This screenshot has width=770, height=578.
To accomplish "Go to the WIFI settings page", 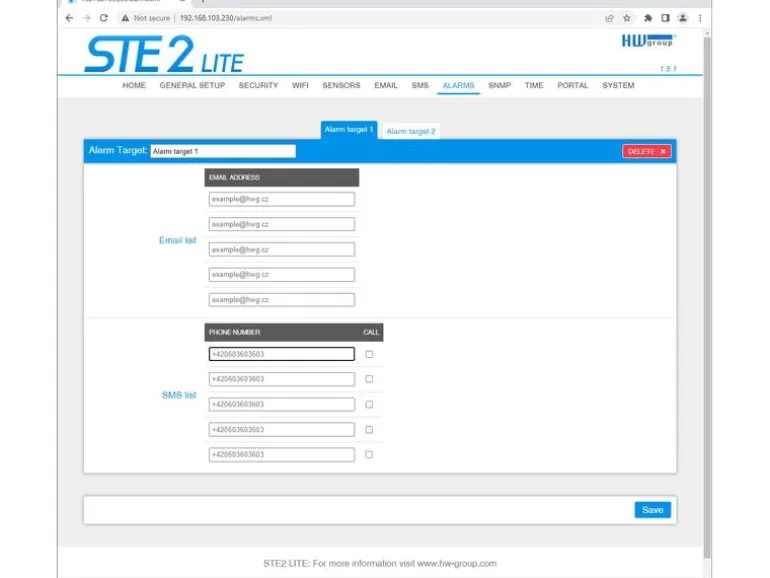I will [301, 85].
